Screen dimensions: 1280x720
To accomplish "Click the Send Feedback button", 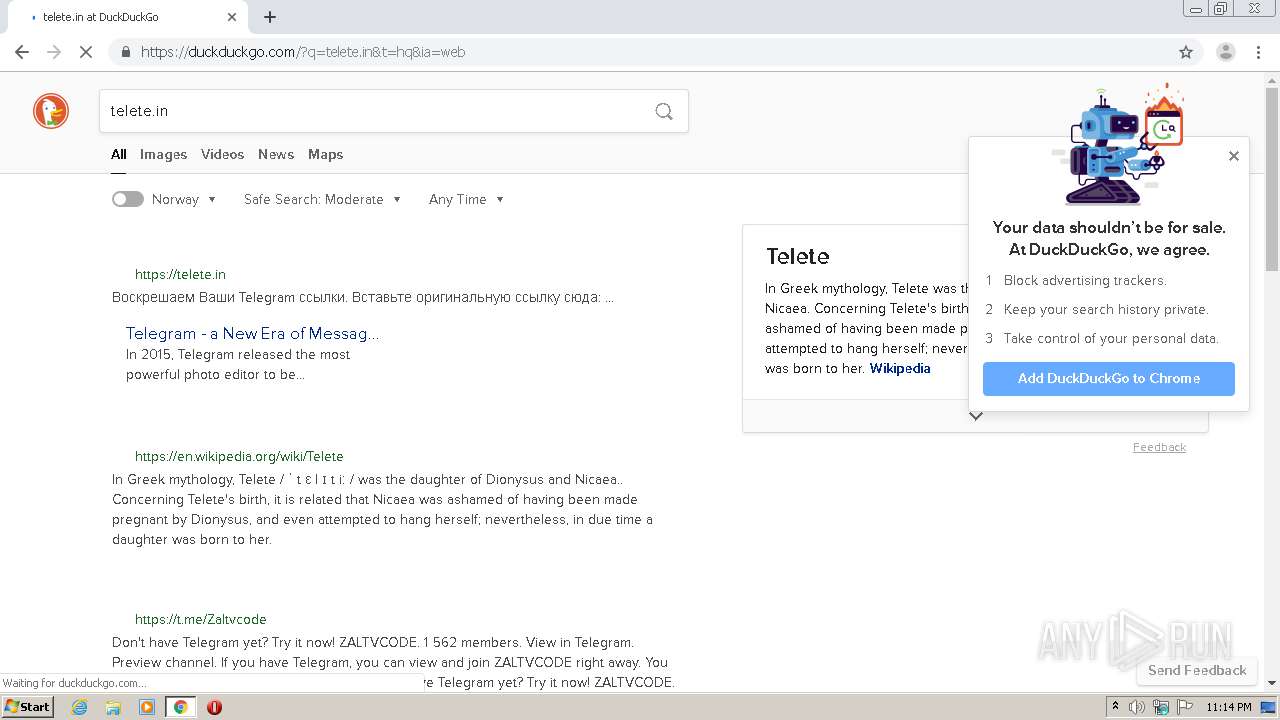I will pos(1197,670).
